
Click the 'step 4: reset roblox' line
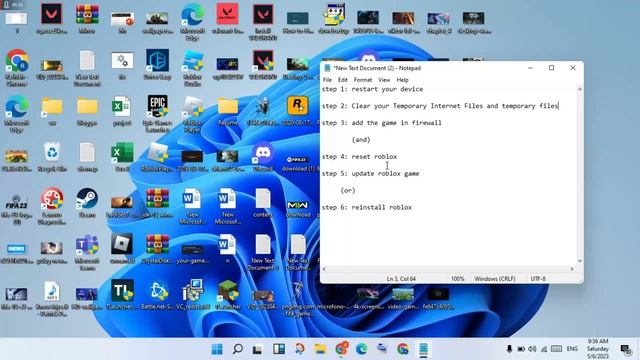[359, 157]
